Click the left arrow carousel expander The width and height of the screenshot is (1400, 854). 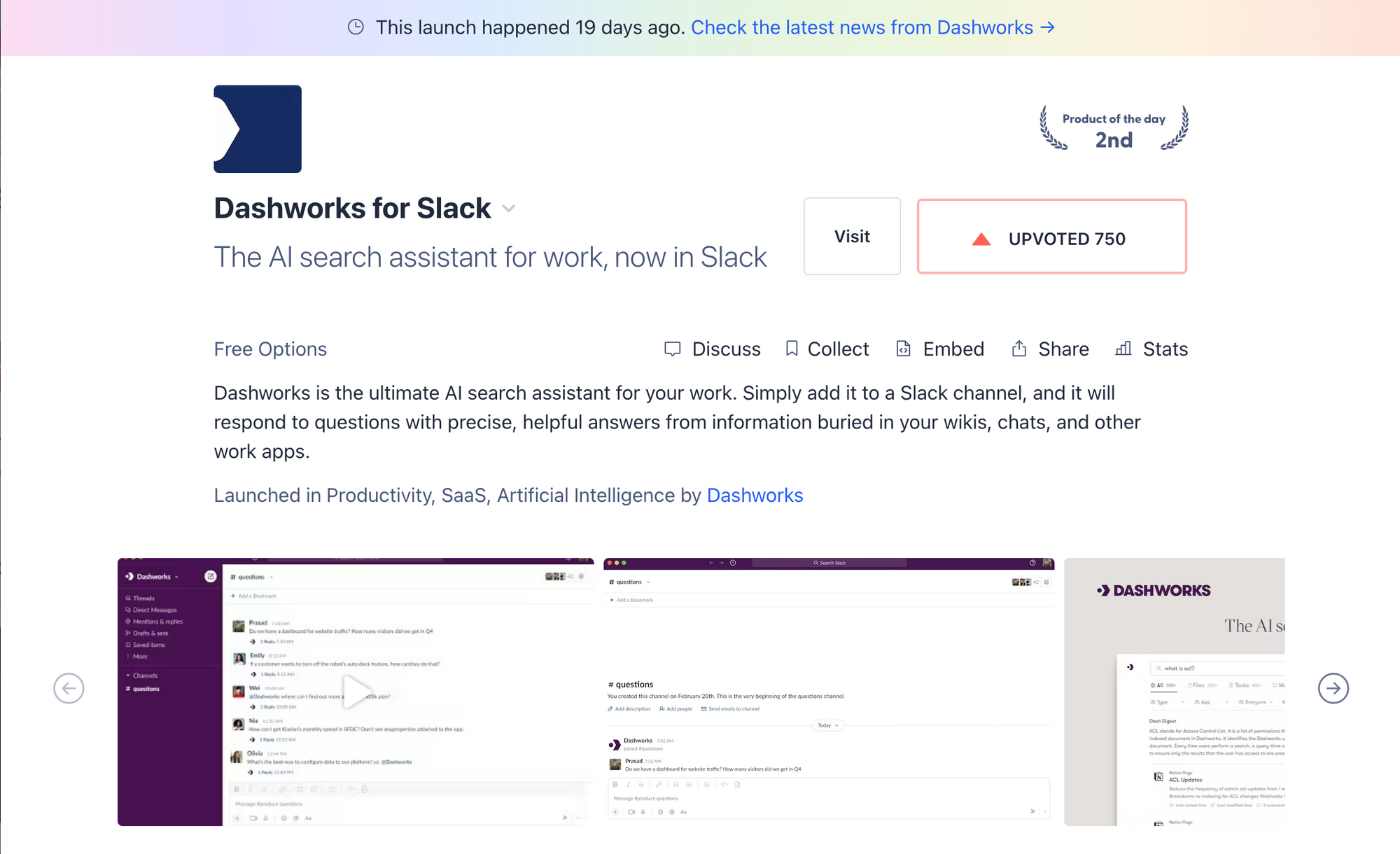pos(67,688)
